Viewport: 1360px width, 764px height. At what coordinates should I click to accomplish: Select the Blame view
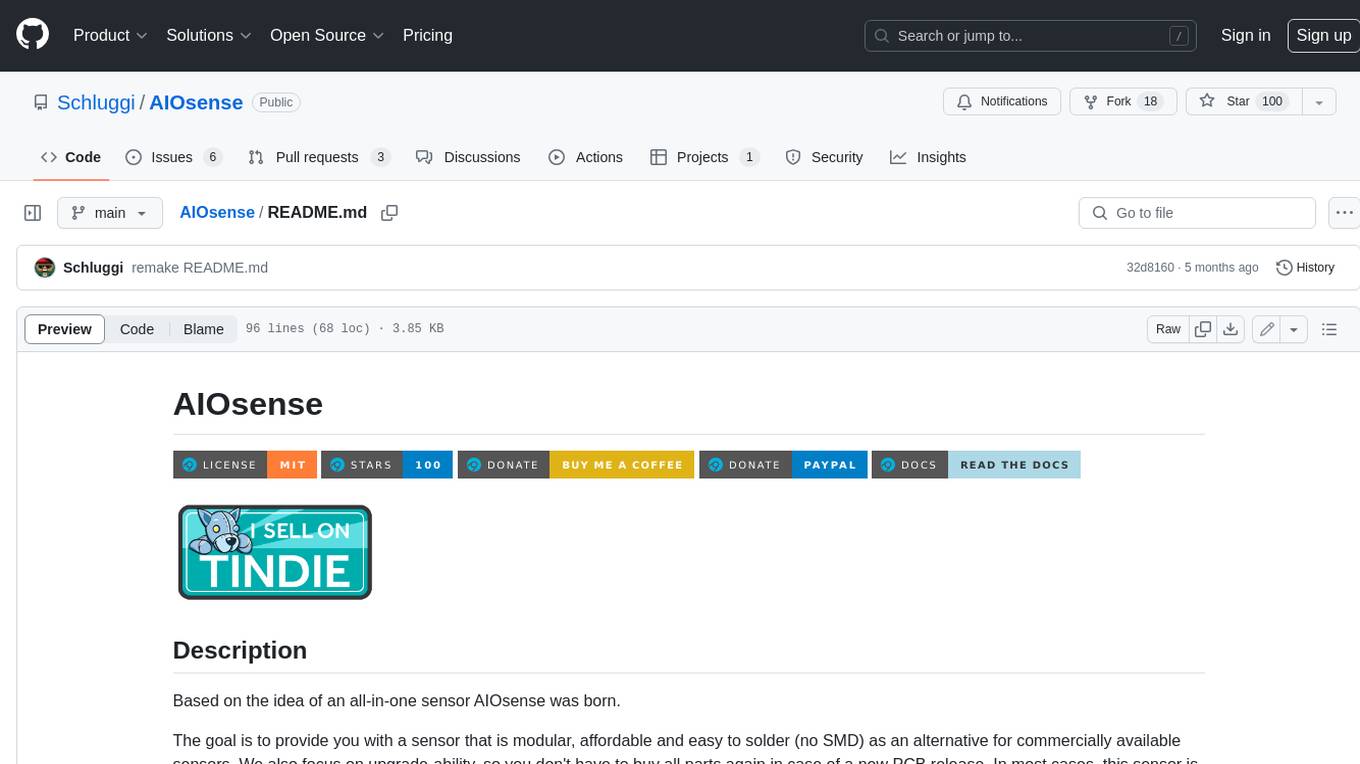pyautogui.click(x=203, y=329)
